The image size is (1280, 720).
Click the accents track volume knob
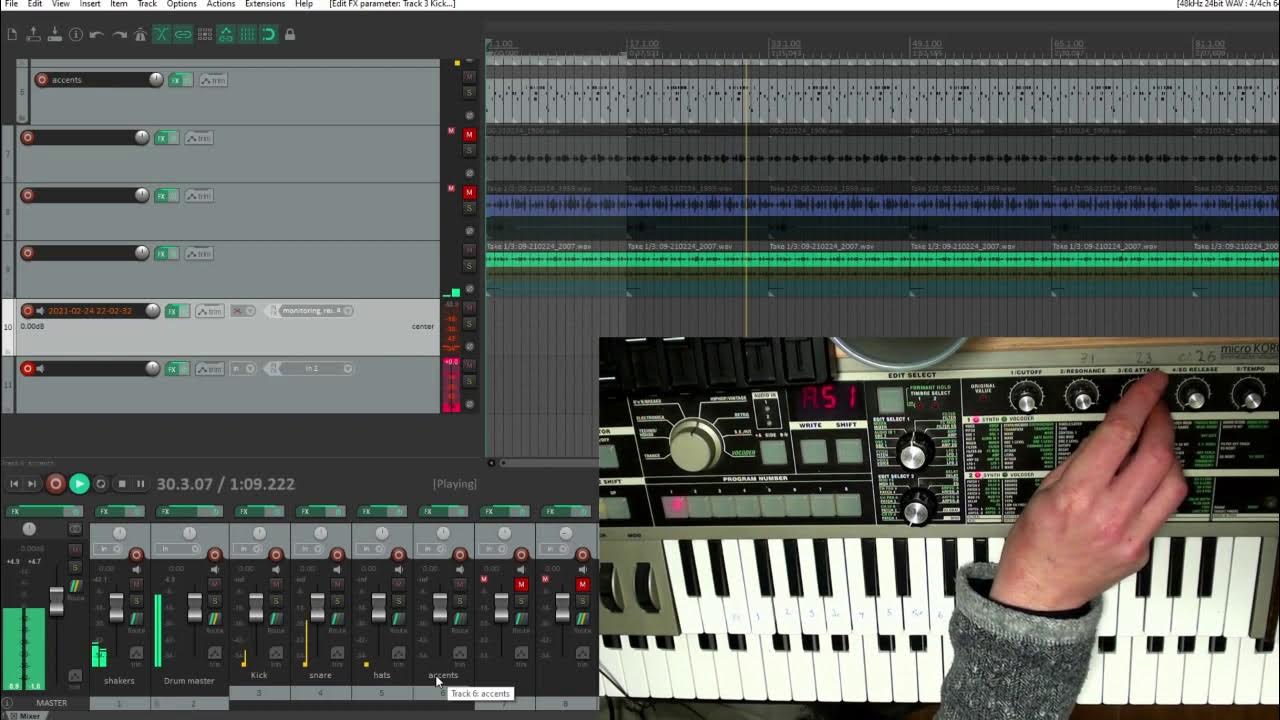click(x=156, y=80)
